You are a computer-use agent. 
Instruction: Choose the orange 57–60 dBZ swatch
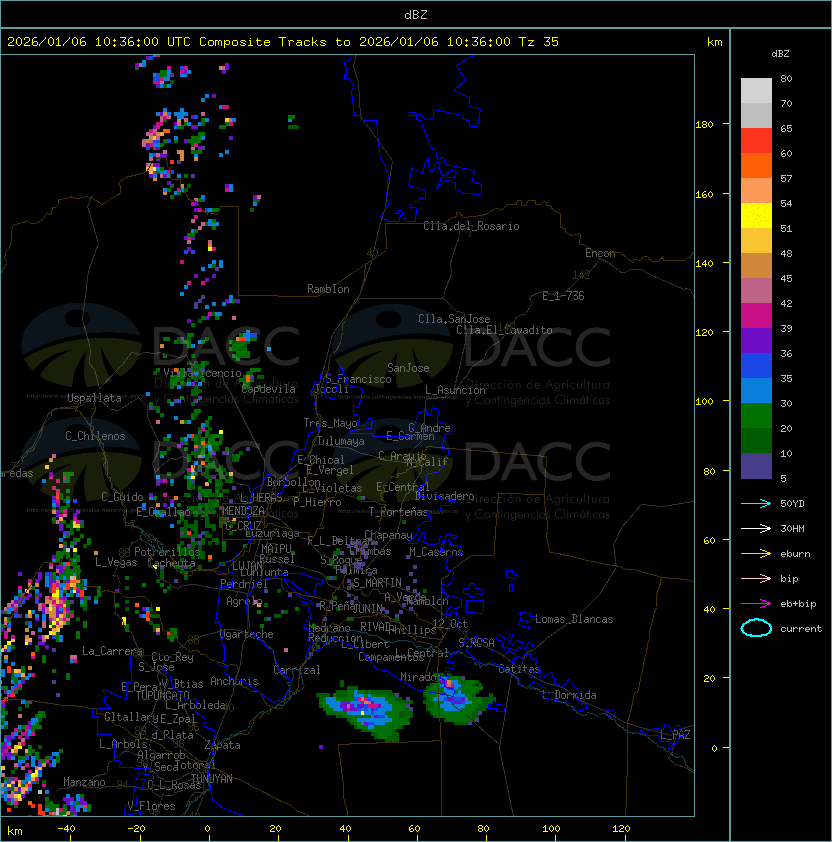point(756,165)
